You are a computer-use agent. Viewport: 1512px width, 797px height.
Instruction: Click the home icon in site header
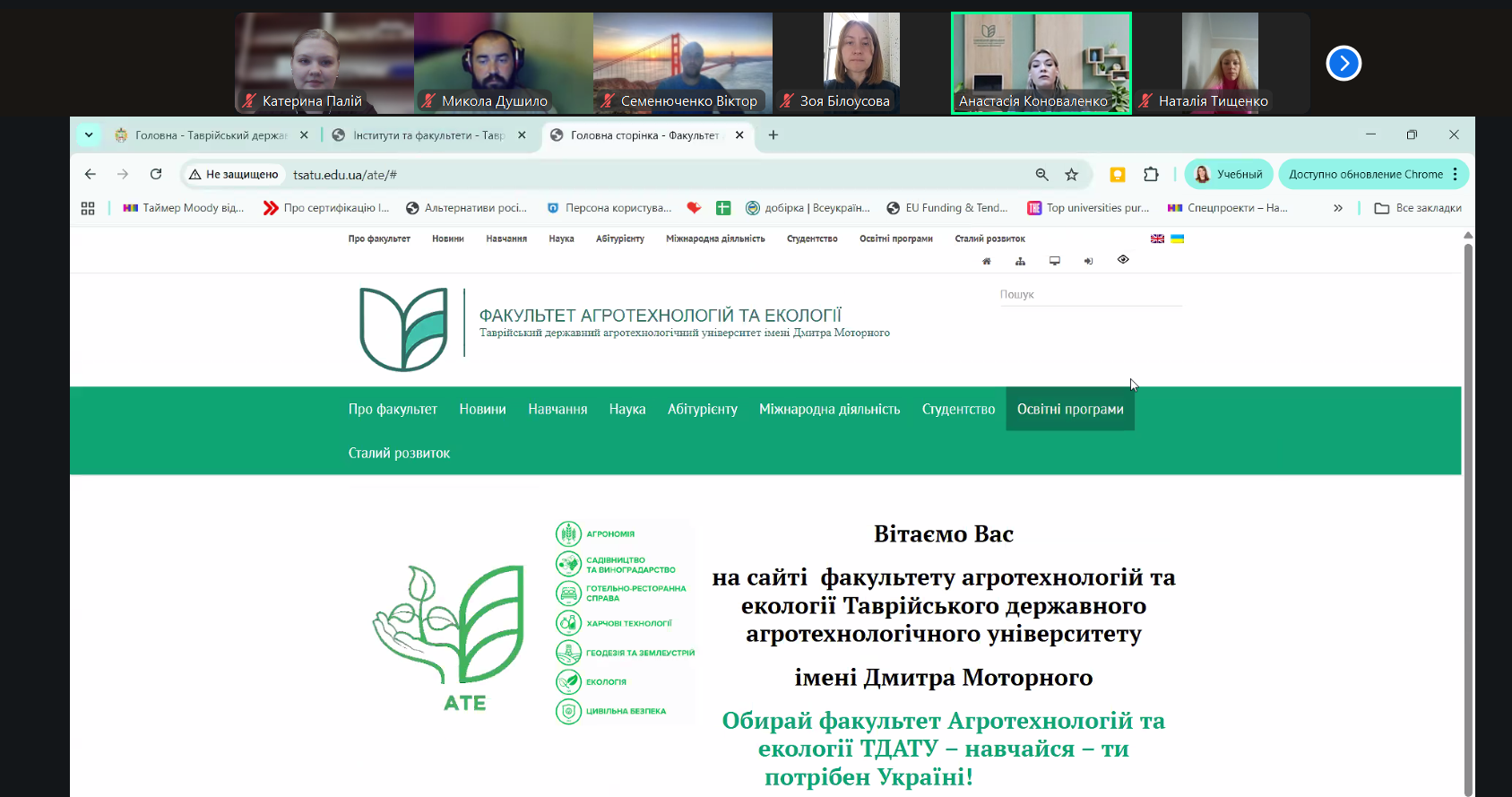pyautogui.click(x=987, y=261)
